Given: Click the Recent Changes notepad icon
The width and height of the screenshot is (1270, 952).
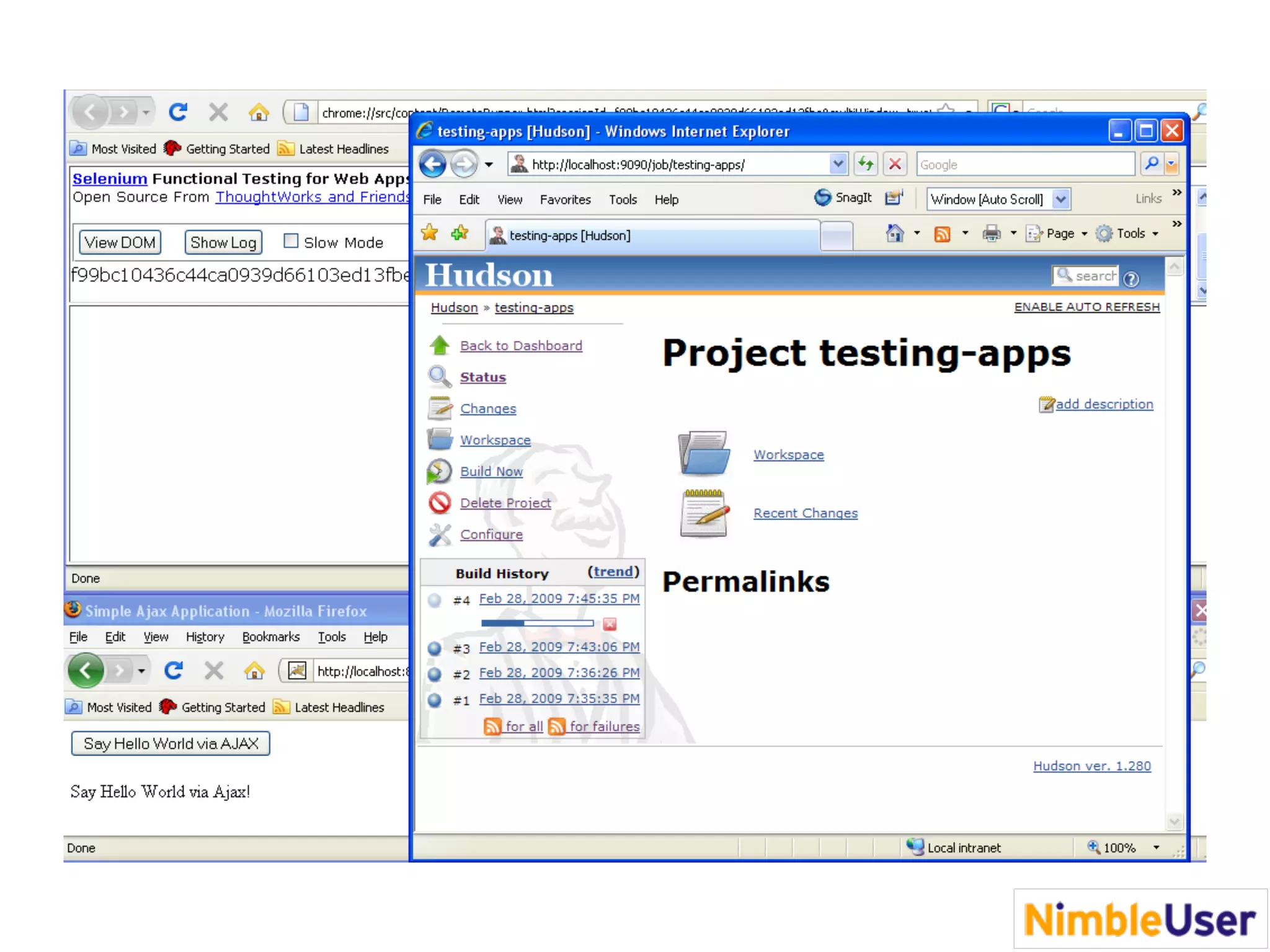Looking at the screenshot, I should click(x=704, y=513).
